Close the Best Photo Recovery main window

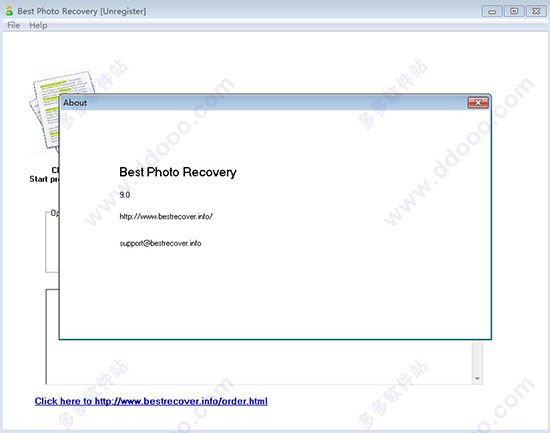coord(536,11)
